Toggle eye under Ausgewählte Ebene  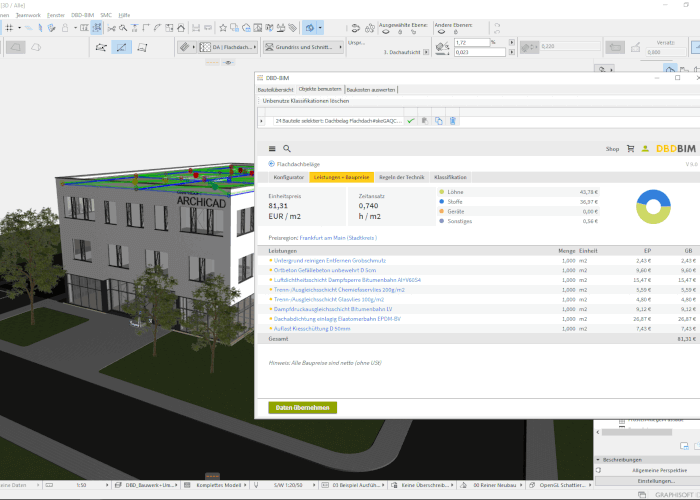click(x=386, y=32)
